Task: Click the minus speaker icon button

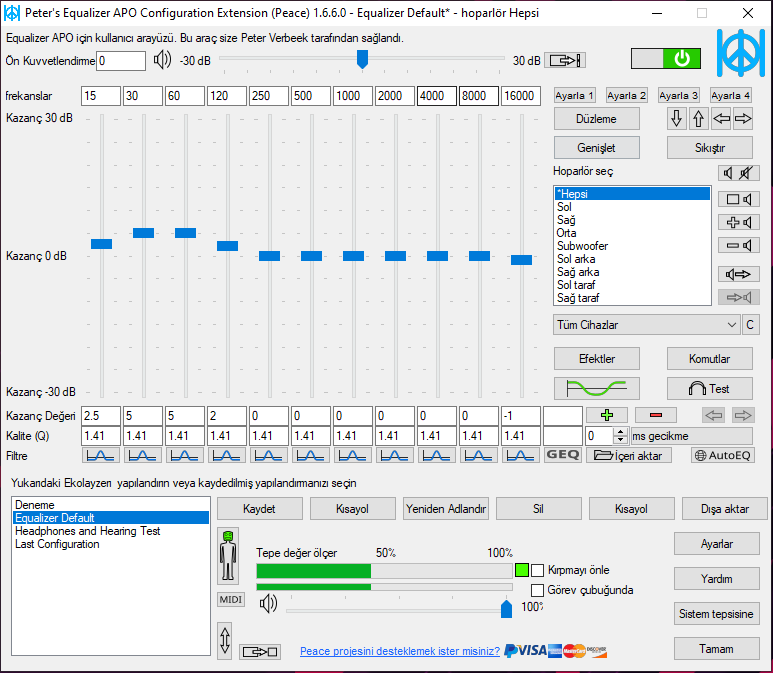Action: pos(738,245)
